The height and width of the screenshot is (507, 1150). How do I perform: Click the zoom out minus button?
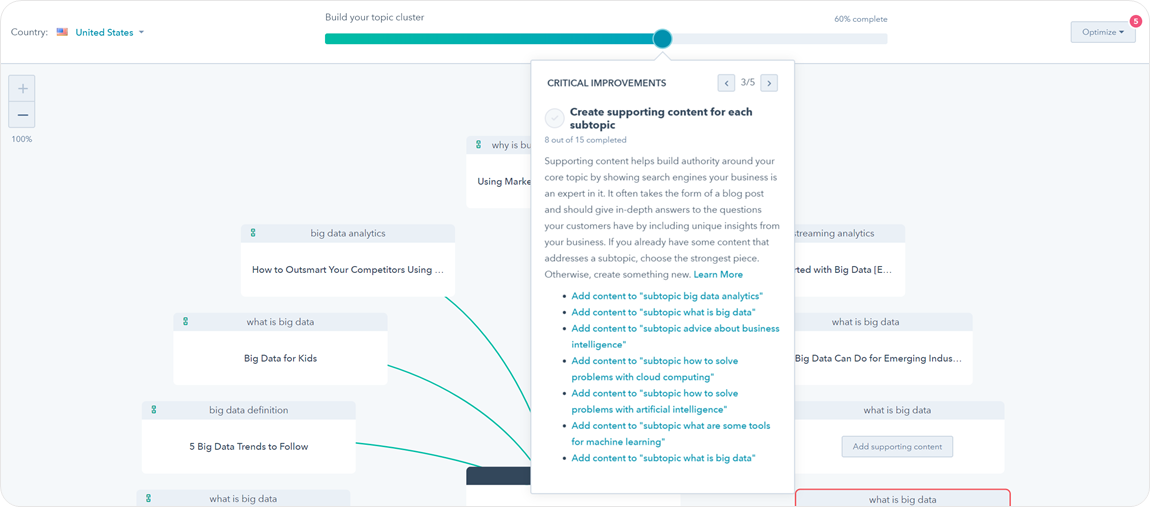click(22, 115)
